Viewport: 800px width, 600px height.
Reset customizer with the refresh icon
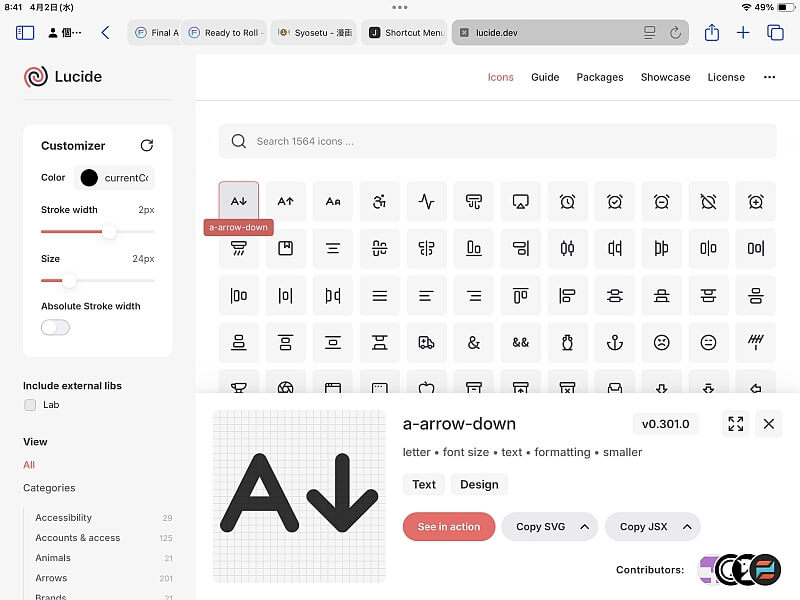(147, 145)
